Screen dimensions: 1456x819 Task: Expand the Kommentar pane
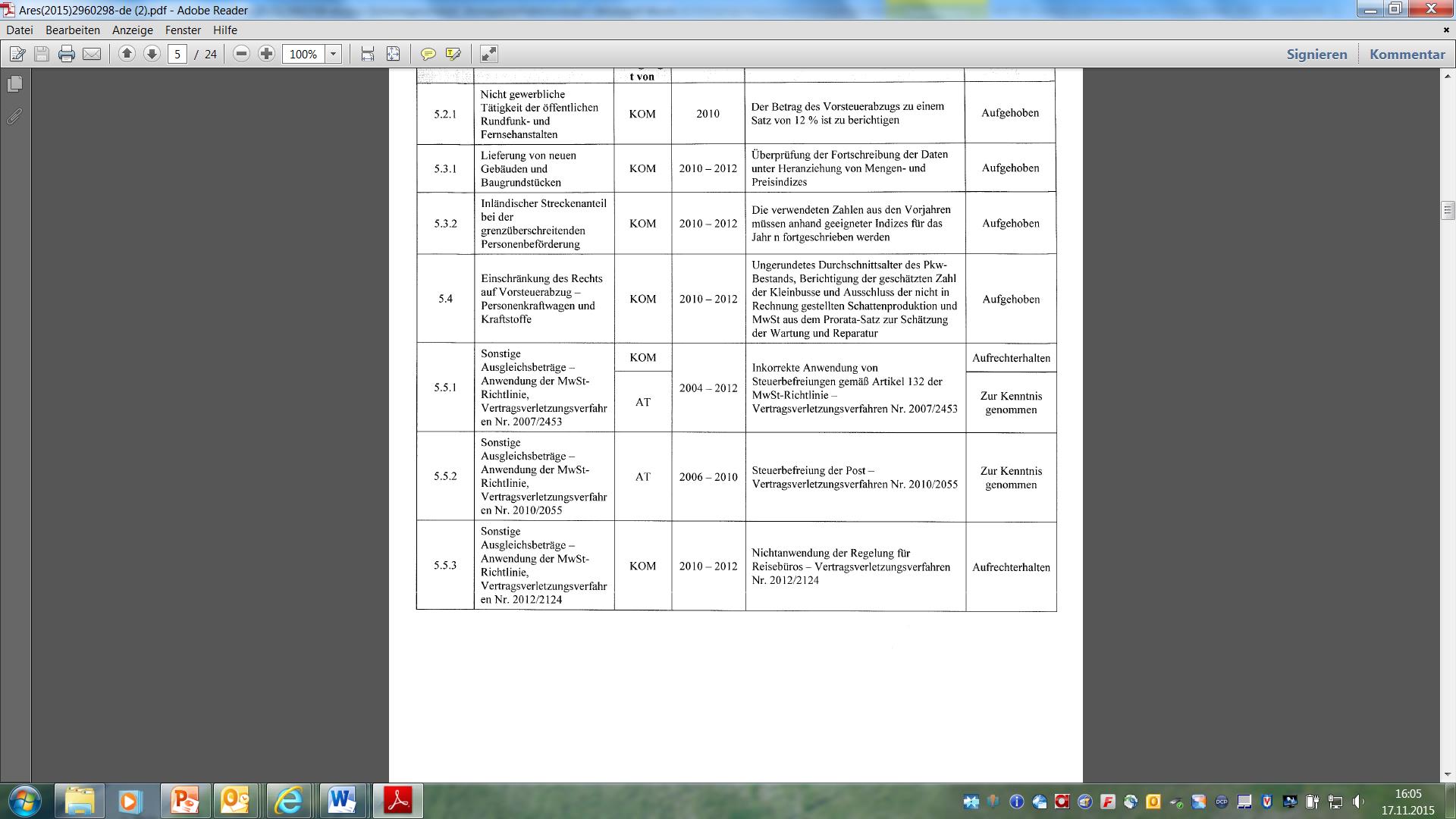(1407, 54)
